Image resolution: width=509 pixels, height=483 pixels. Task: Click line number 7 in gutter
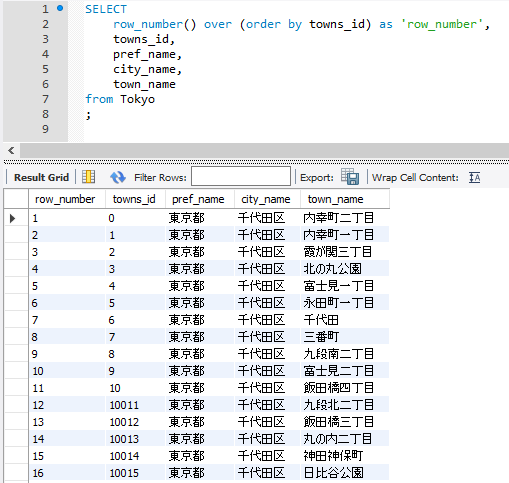pos(45,99)
